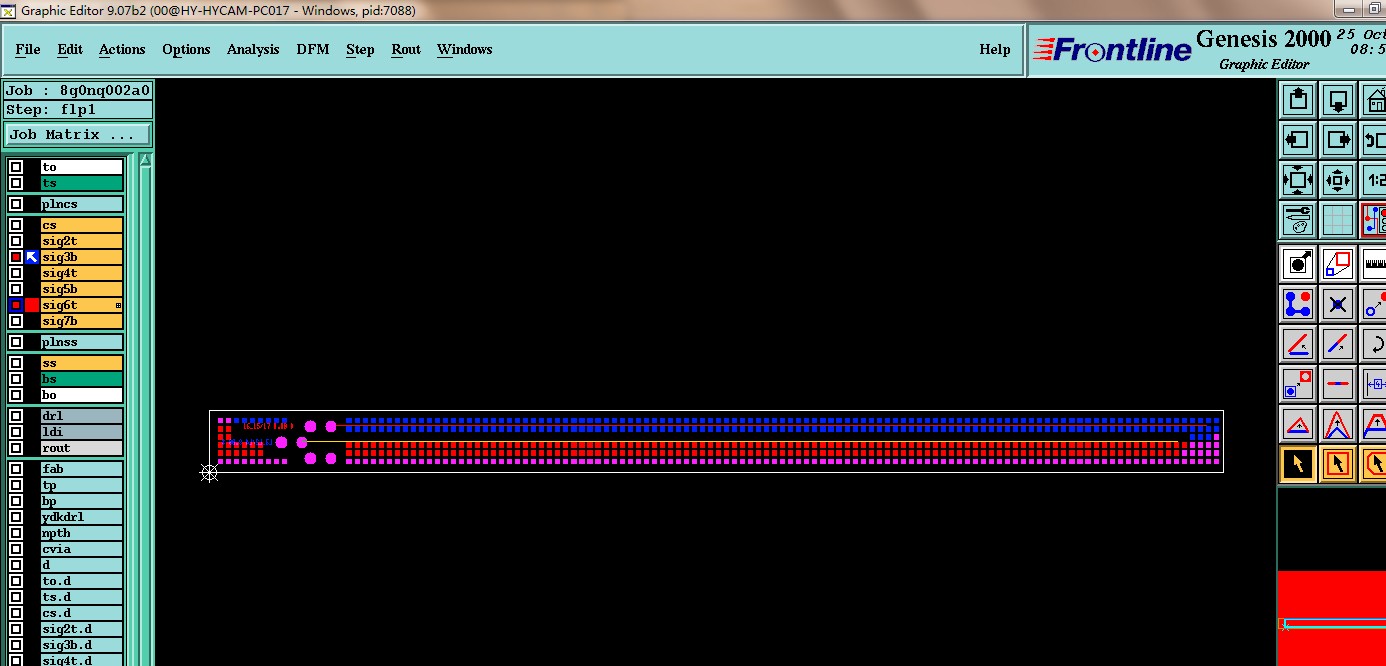Select the red-blue angled line edit tool
The image size is (1386, 666).
1298,344
